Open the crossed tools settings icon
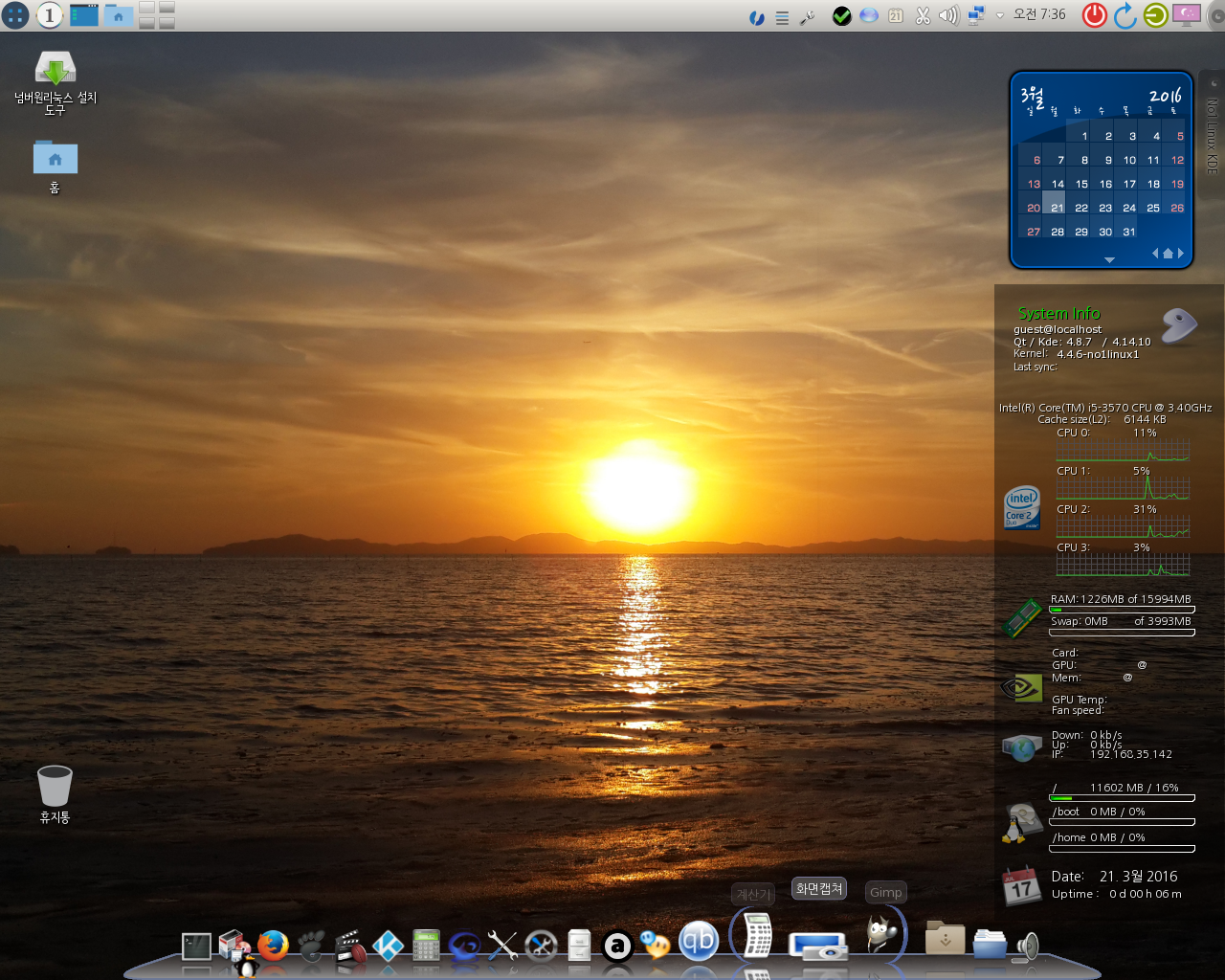This screenshot has width=1225, height=980. coord(502,946)
